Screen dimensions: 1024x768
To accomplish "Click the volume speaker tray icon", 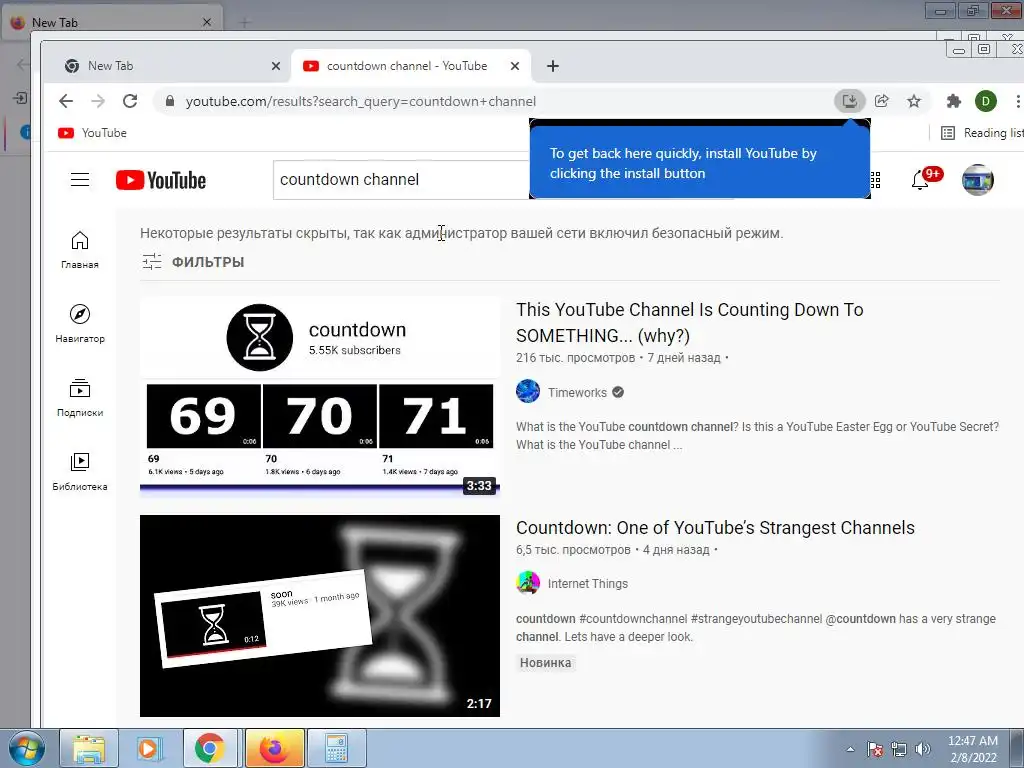I will (923, 749).
